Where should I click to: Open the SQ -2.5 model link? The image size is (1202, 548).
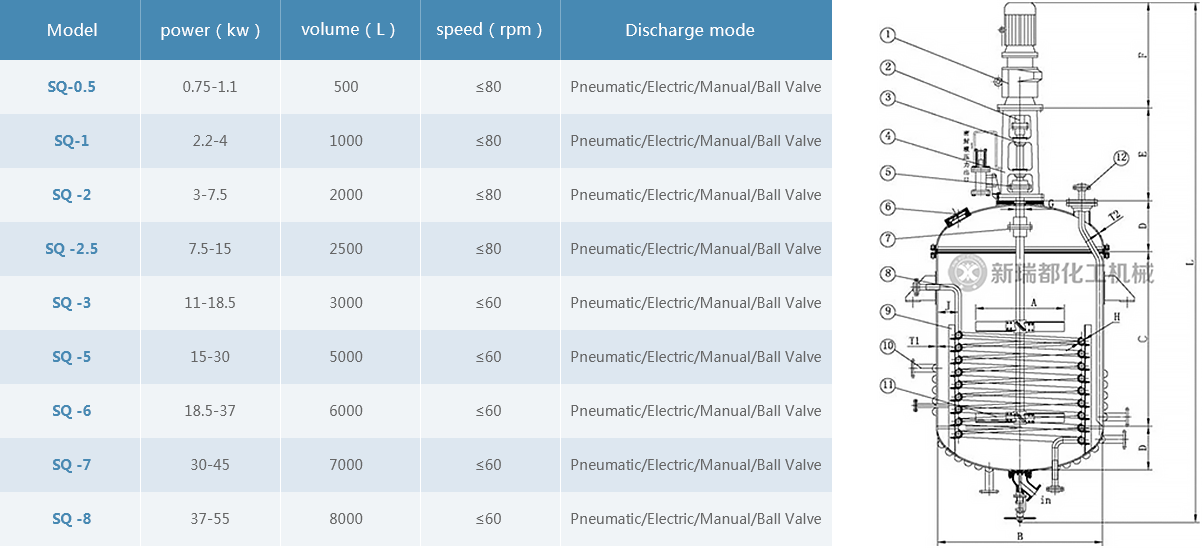(x=72, y=249)
